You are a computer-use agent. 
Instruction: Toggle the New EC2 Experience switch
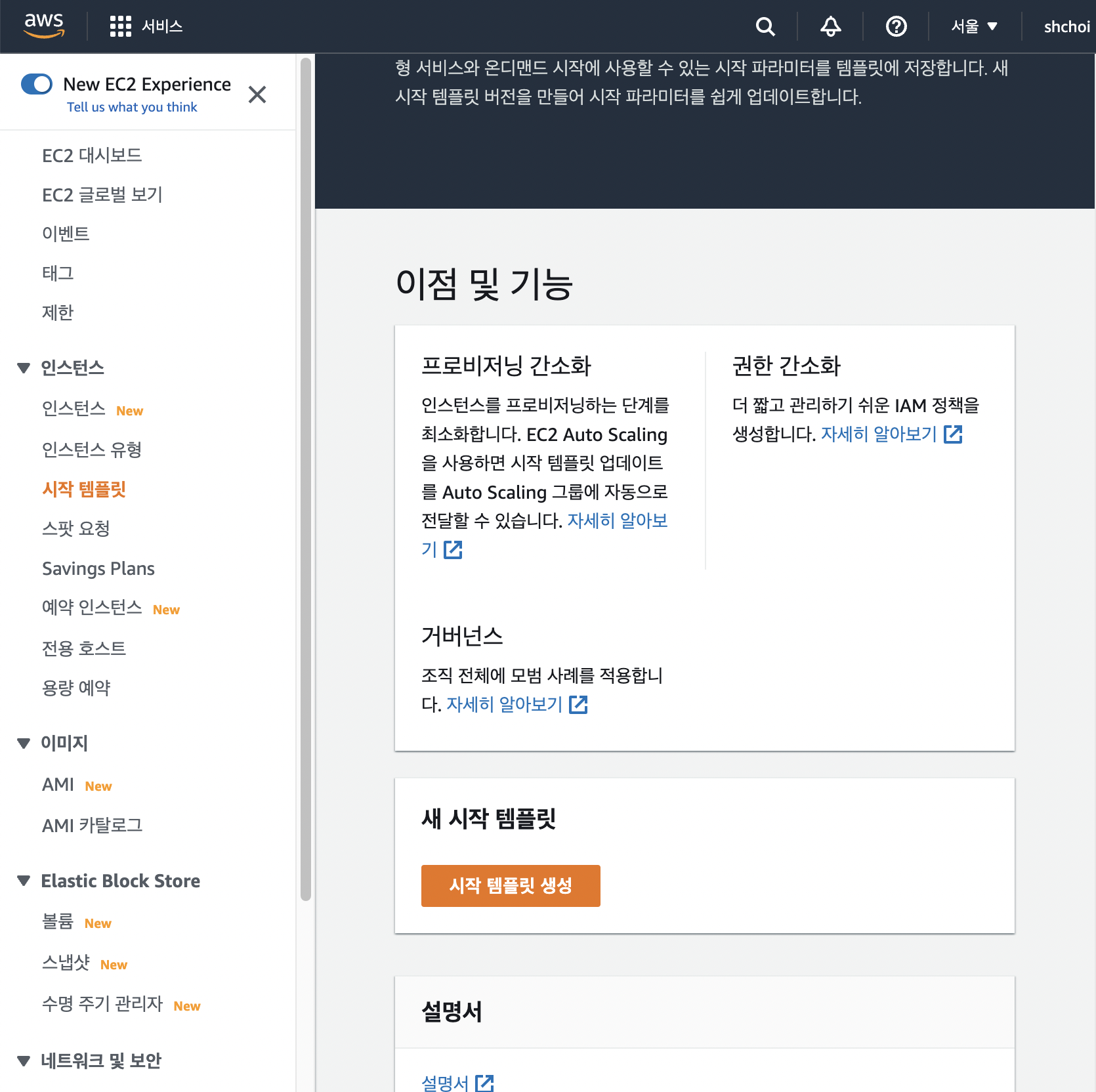tap(37, 84)
